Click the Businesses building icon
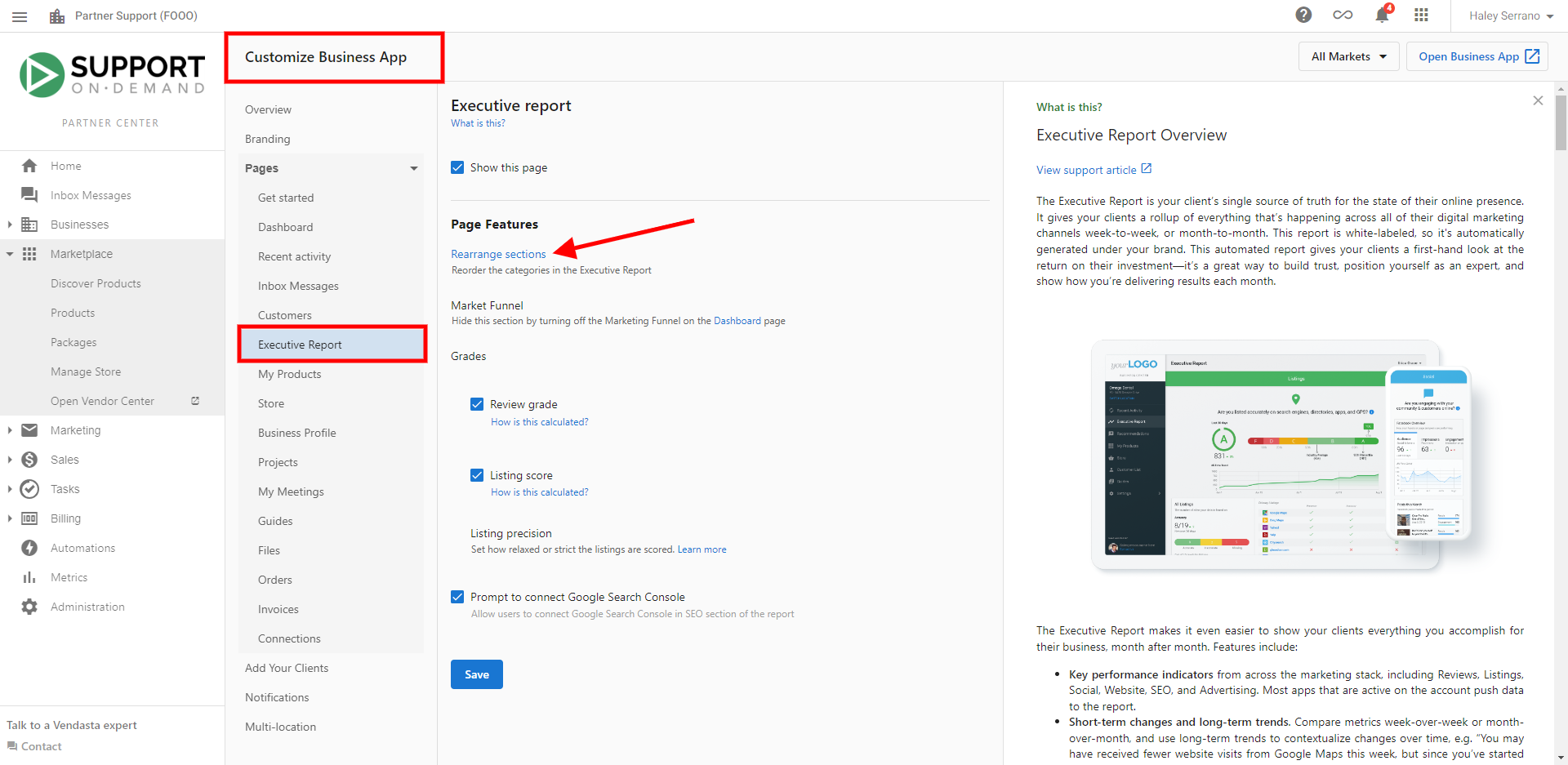This screenshot has width=1568, height=765. [x=29, y=225]
